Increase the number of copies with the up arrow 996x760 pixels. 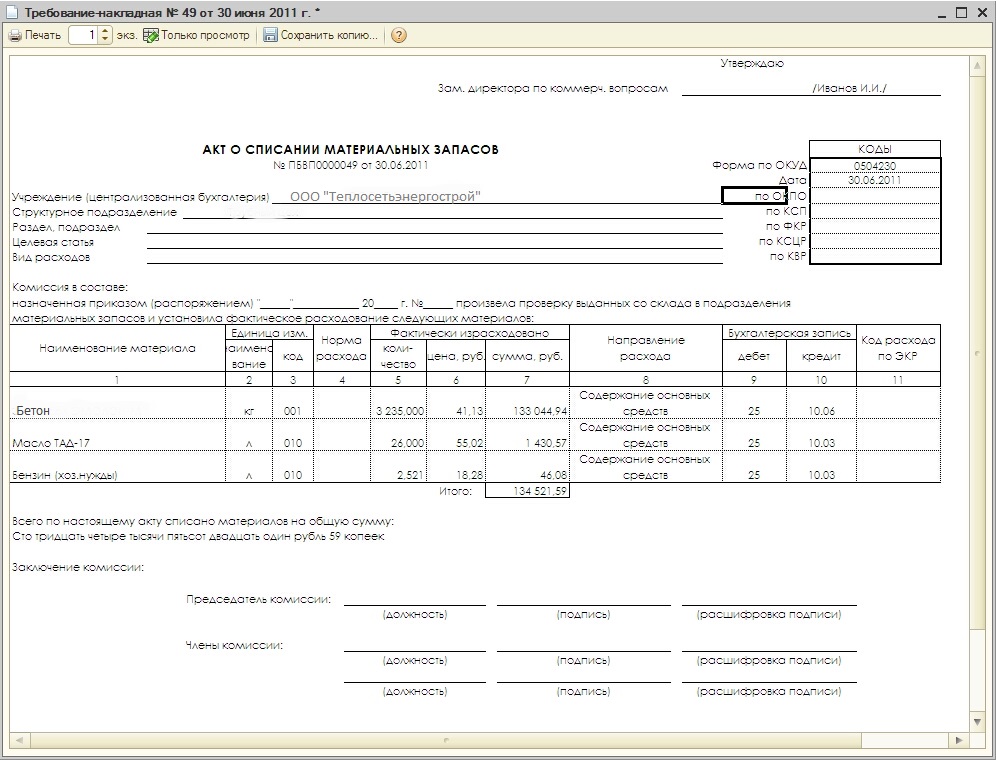[105, 31]
